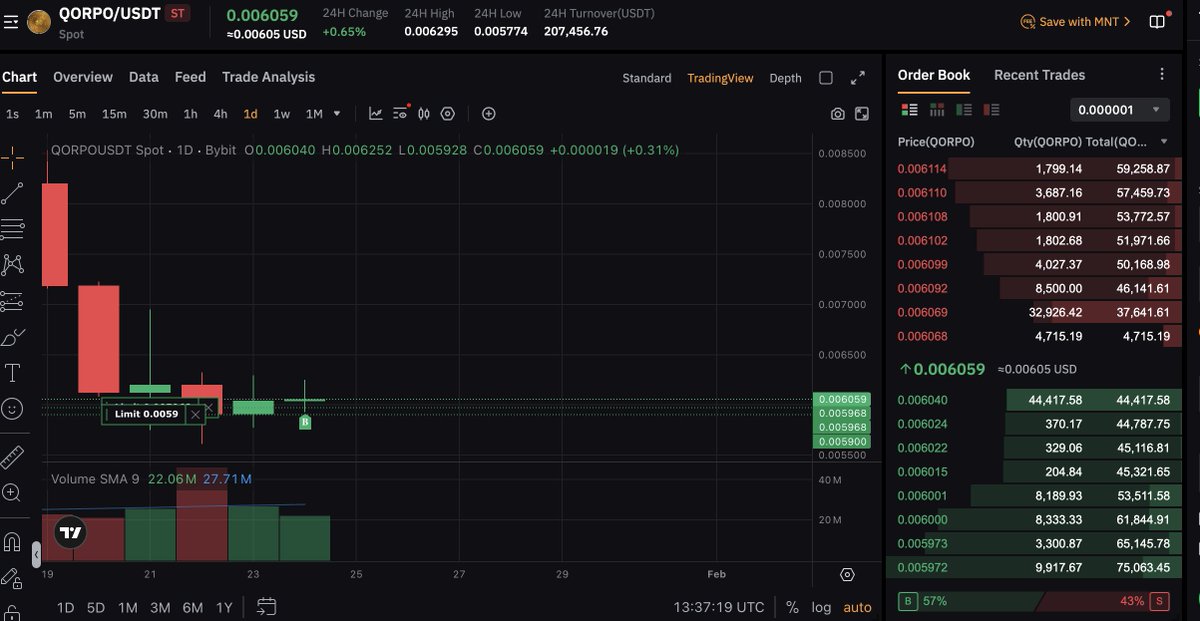
Task: Click the TradingView logo
Action: click(69, 533)
